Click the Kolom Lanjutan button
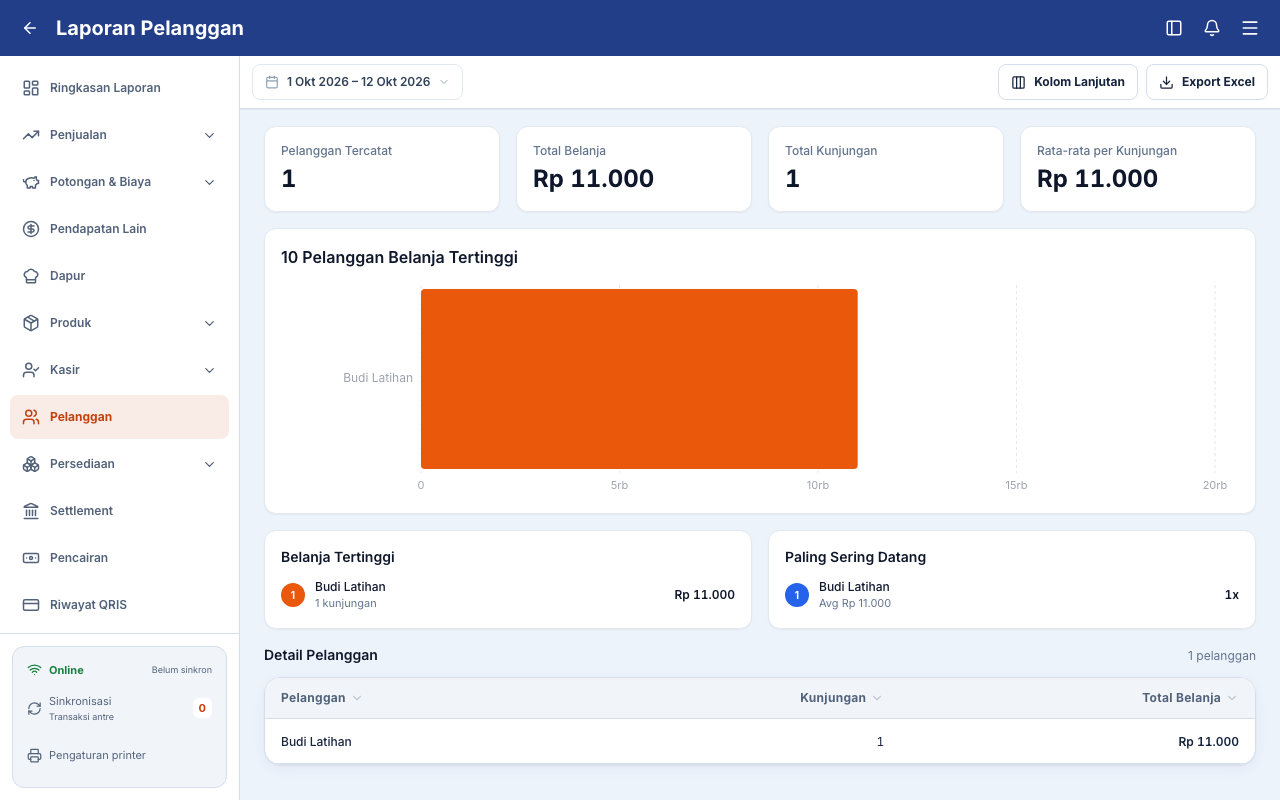The height and width of the screenshot is (800, 1280). click(x=1068, y=82)
